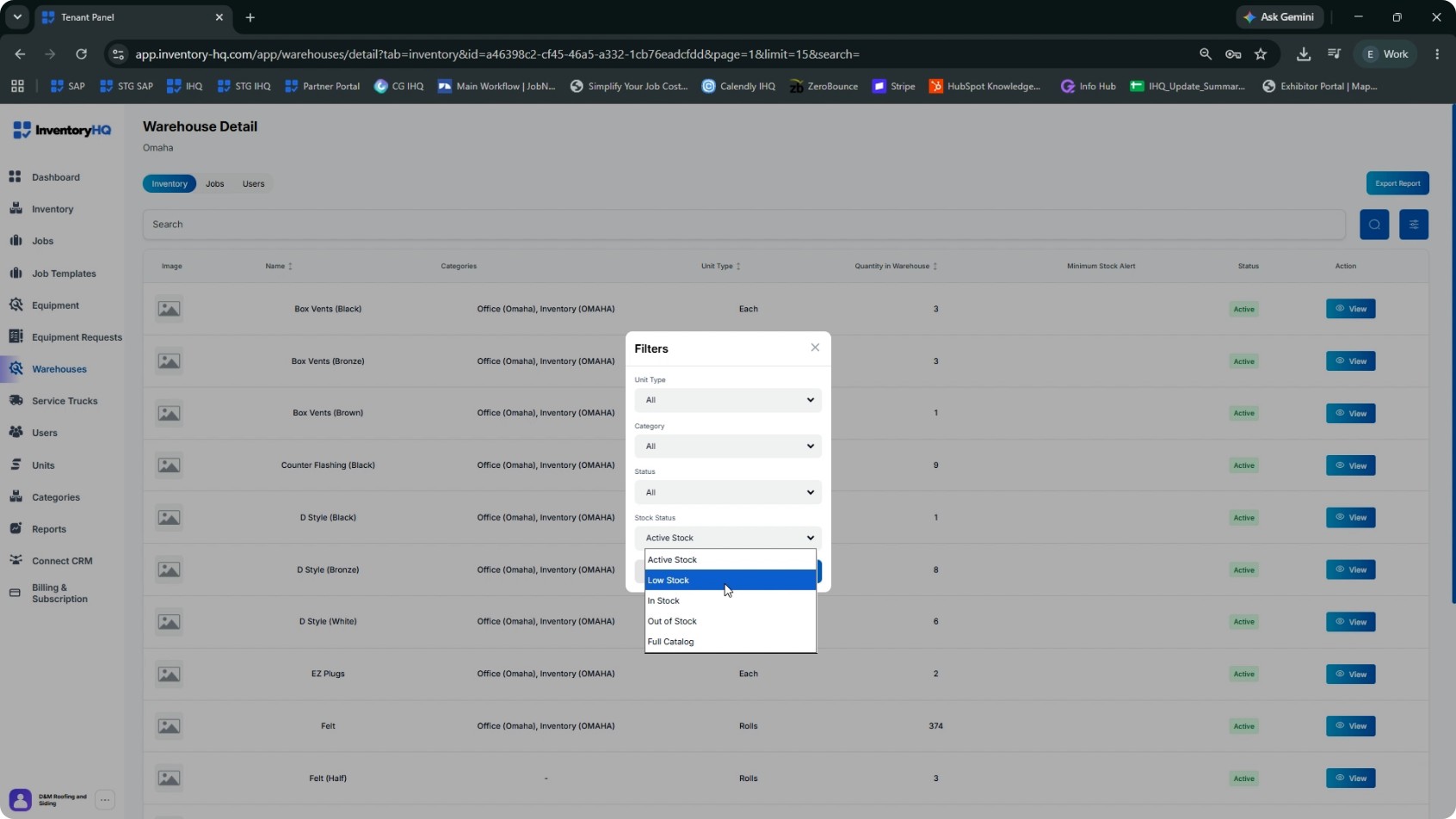Open Service Trucks page
Image resolution: width=1456 pixels, height=819 pixels.
(x=65, y=401)
